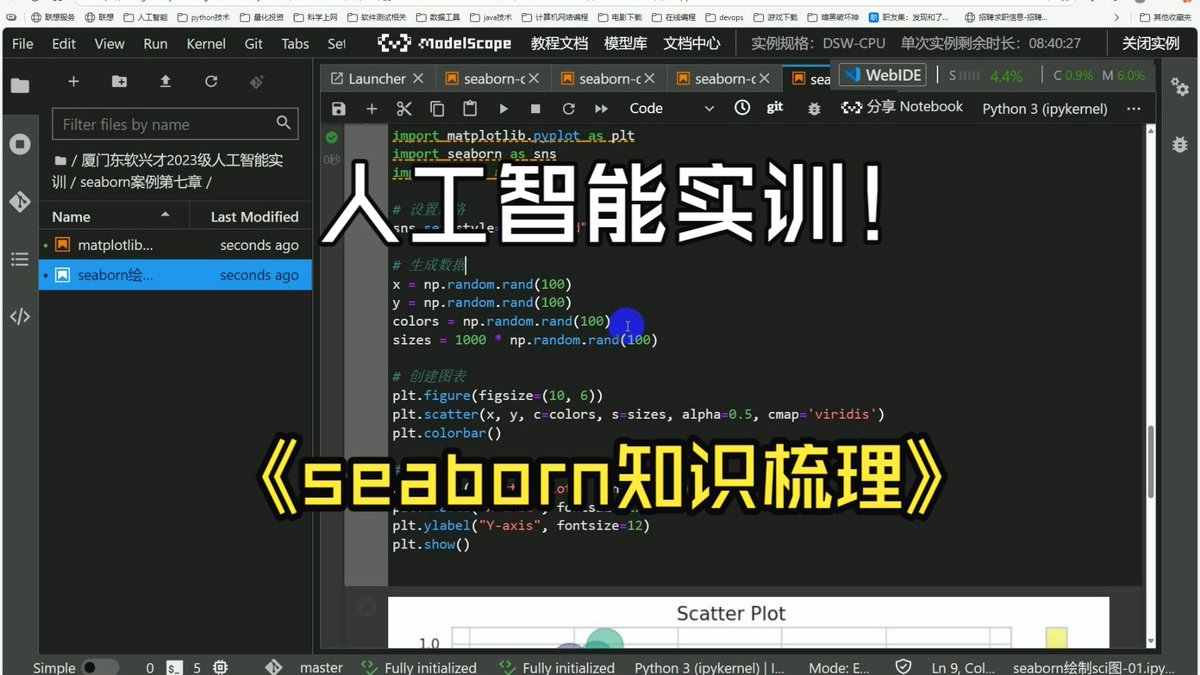The width and height of the screenshot is (1200, 675).
Task: Open the Kernel menu
Action: pos(206,44)
